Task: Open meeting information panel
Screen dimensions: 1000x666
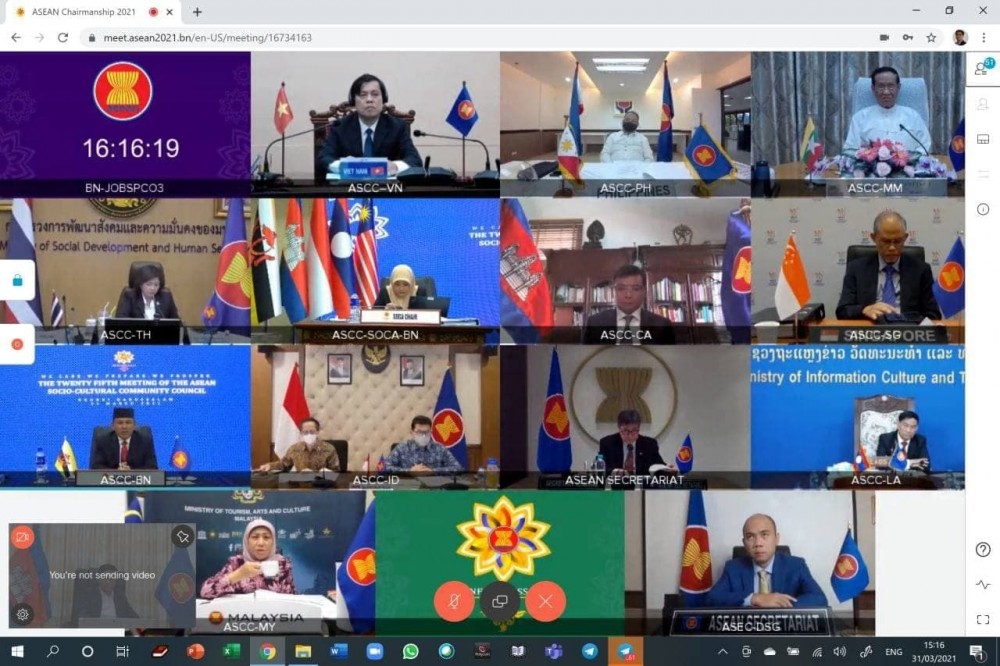Action: [x=983, y=209]
